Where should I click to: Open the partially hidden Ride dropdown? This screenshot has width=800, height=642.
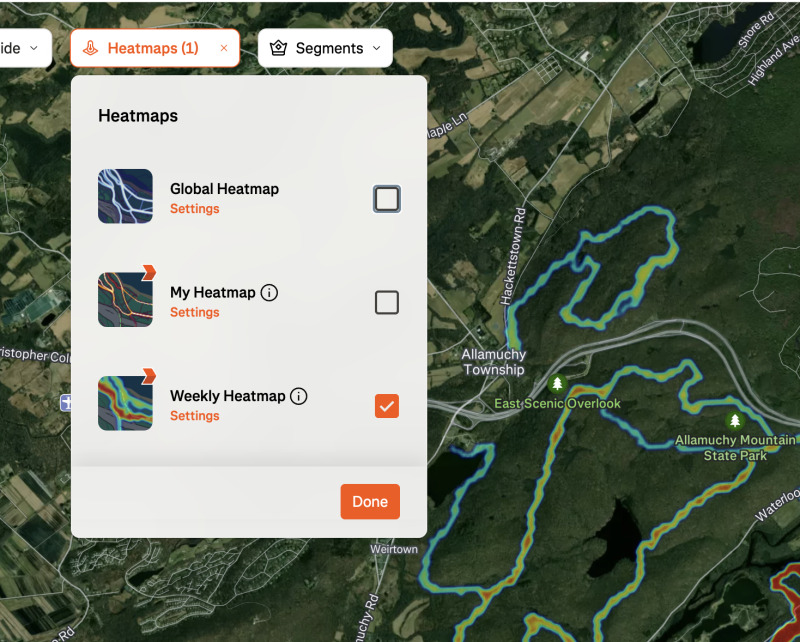(22, 48)
